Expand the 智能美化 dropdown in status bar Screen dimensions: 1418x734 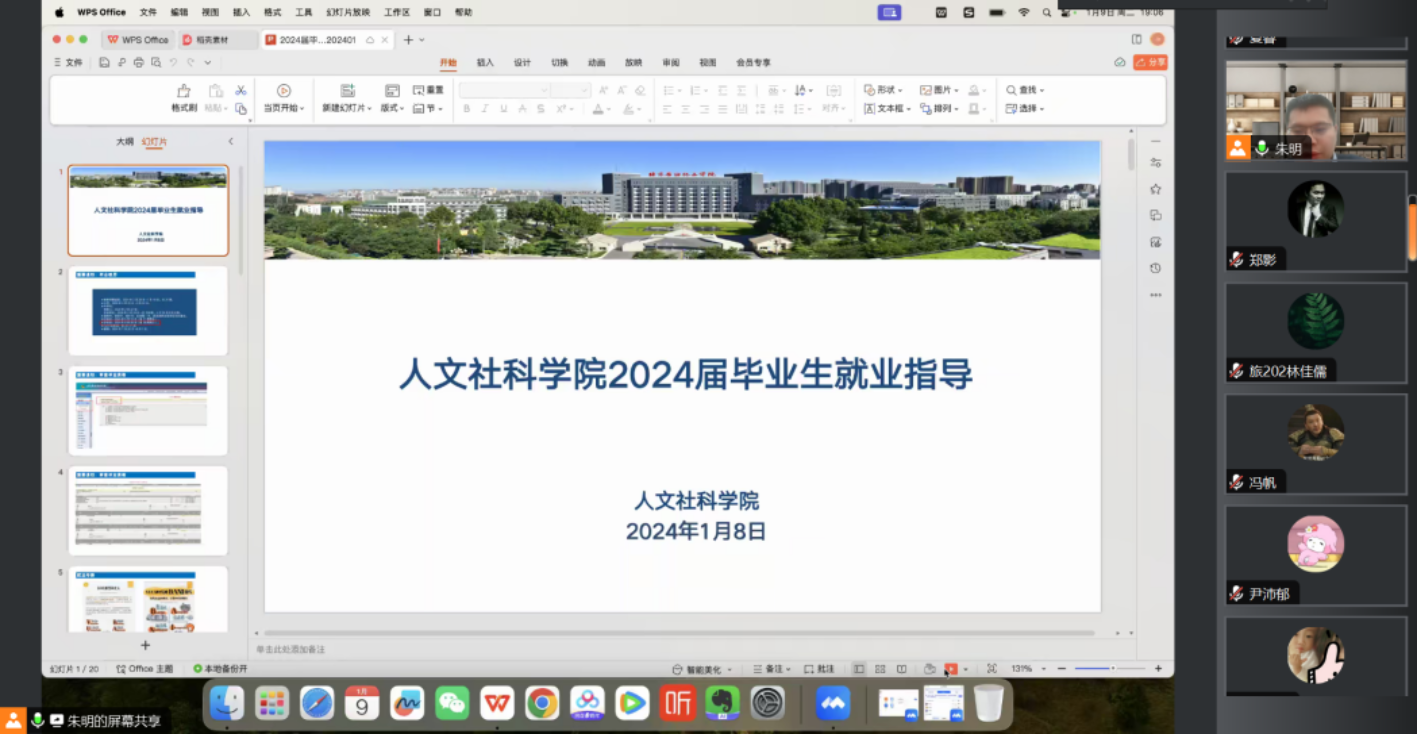(703, 669)
